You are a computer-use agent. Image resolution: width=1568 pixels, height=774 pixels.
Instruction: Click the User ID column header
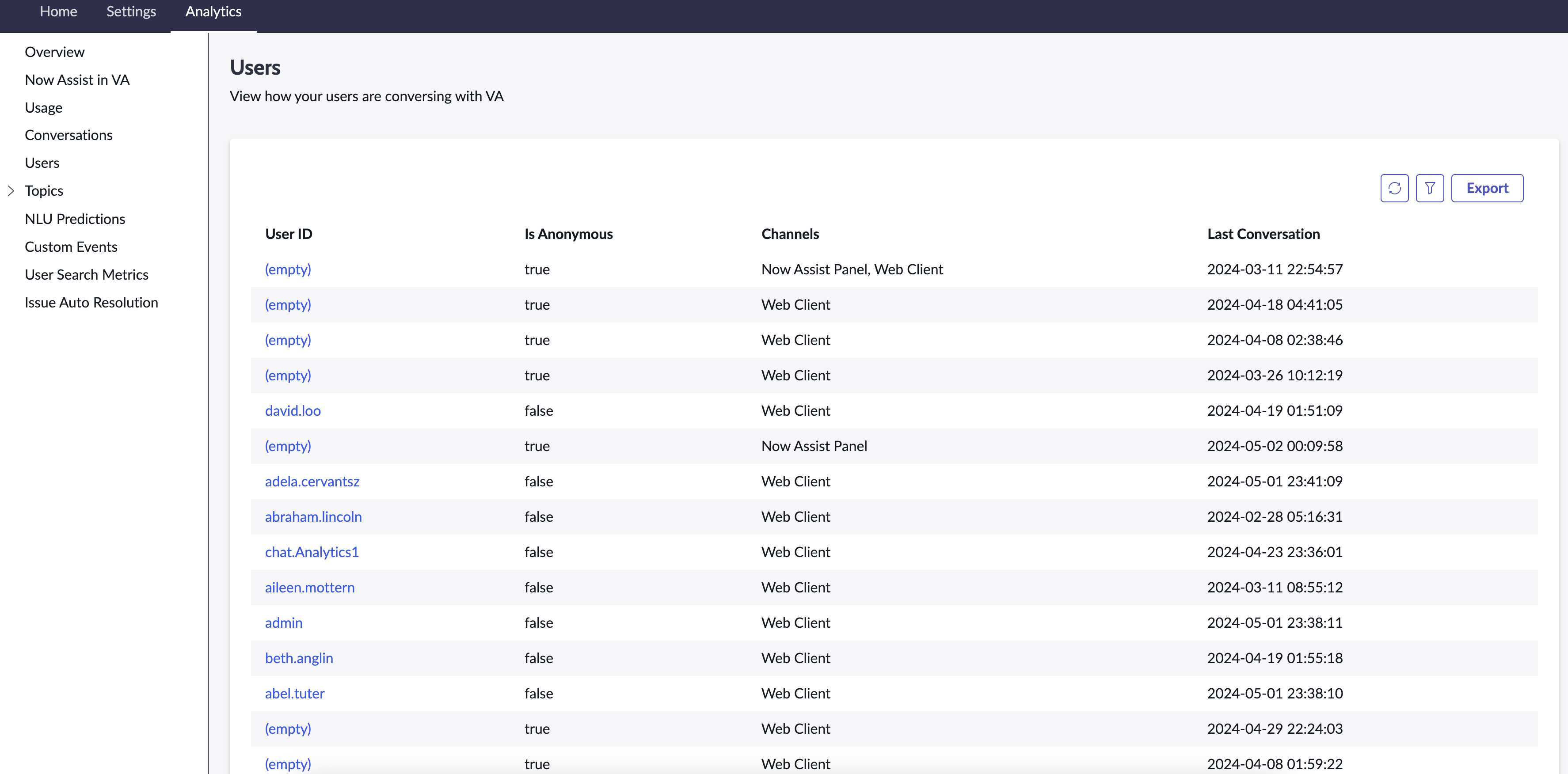coord(289,234)
